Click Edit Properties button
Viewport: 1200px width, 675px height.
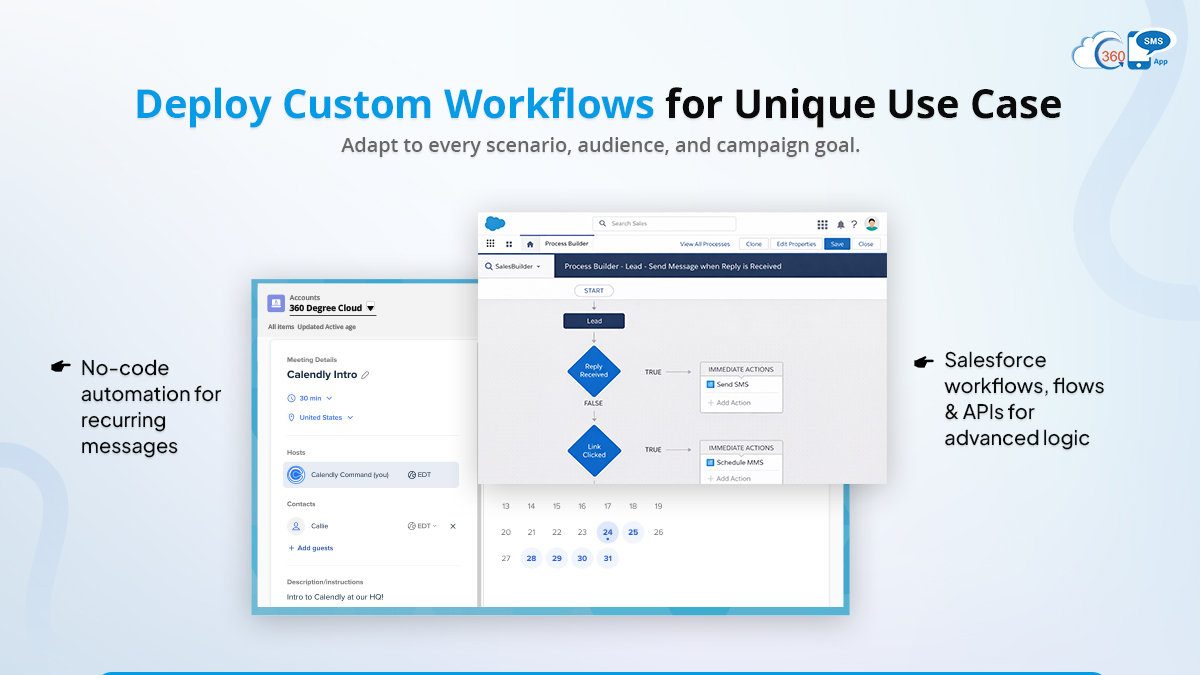point(796,244)
